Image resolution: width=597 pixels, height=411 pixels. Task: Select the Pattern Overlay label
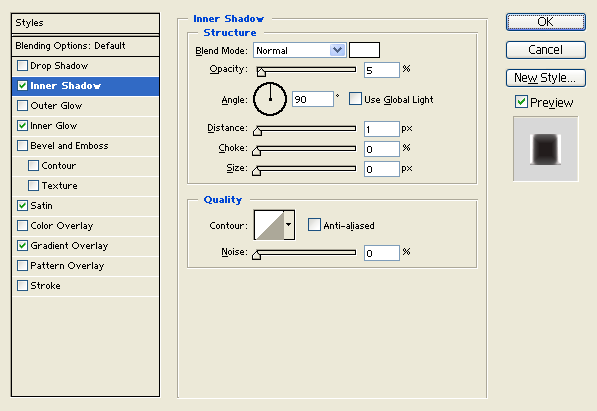(67, 265)
